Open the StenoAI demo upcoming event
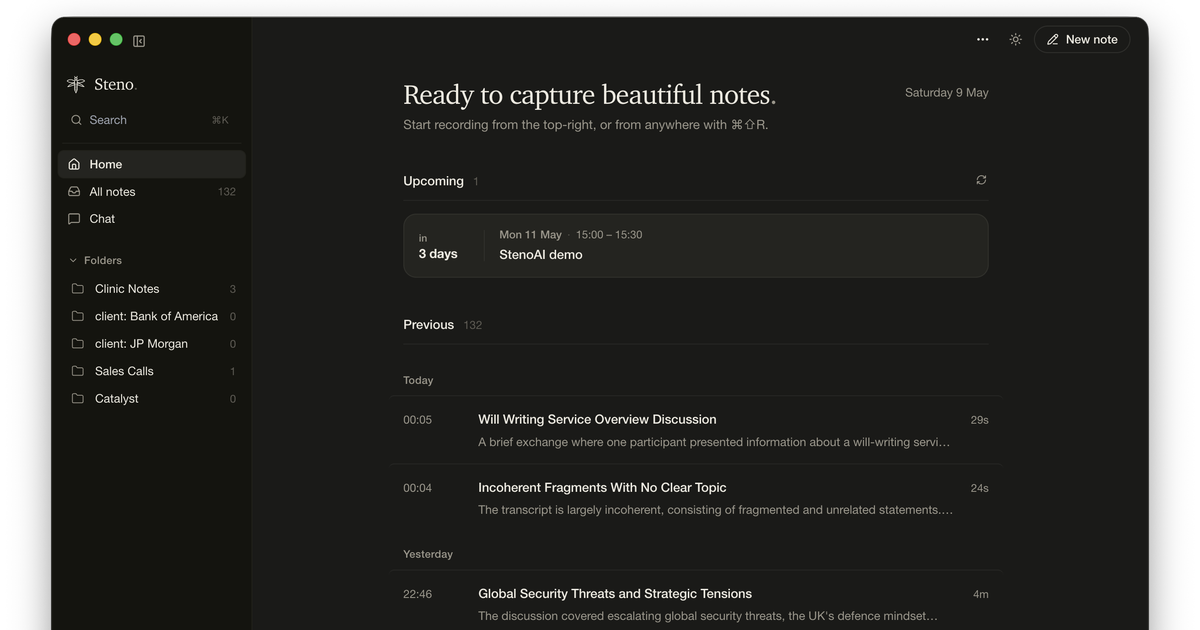Image resolution: width=1200 pixels, height=630 pixels. point(696,245)
